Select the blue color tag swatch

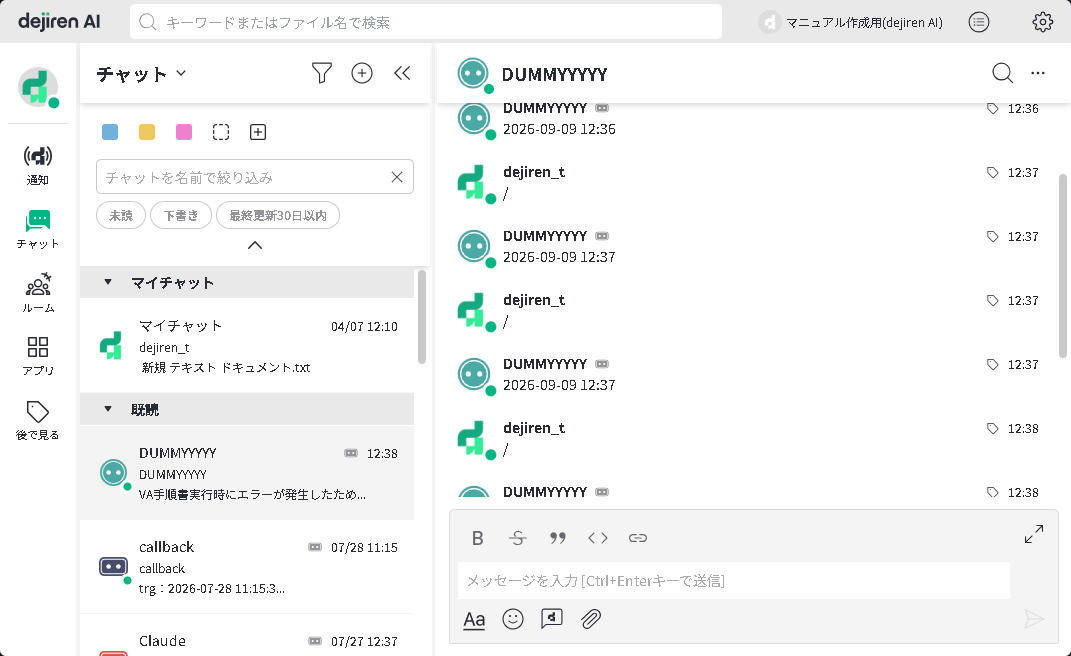110,132
